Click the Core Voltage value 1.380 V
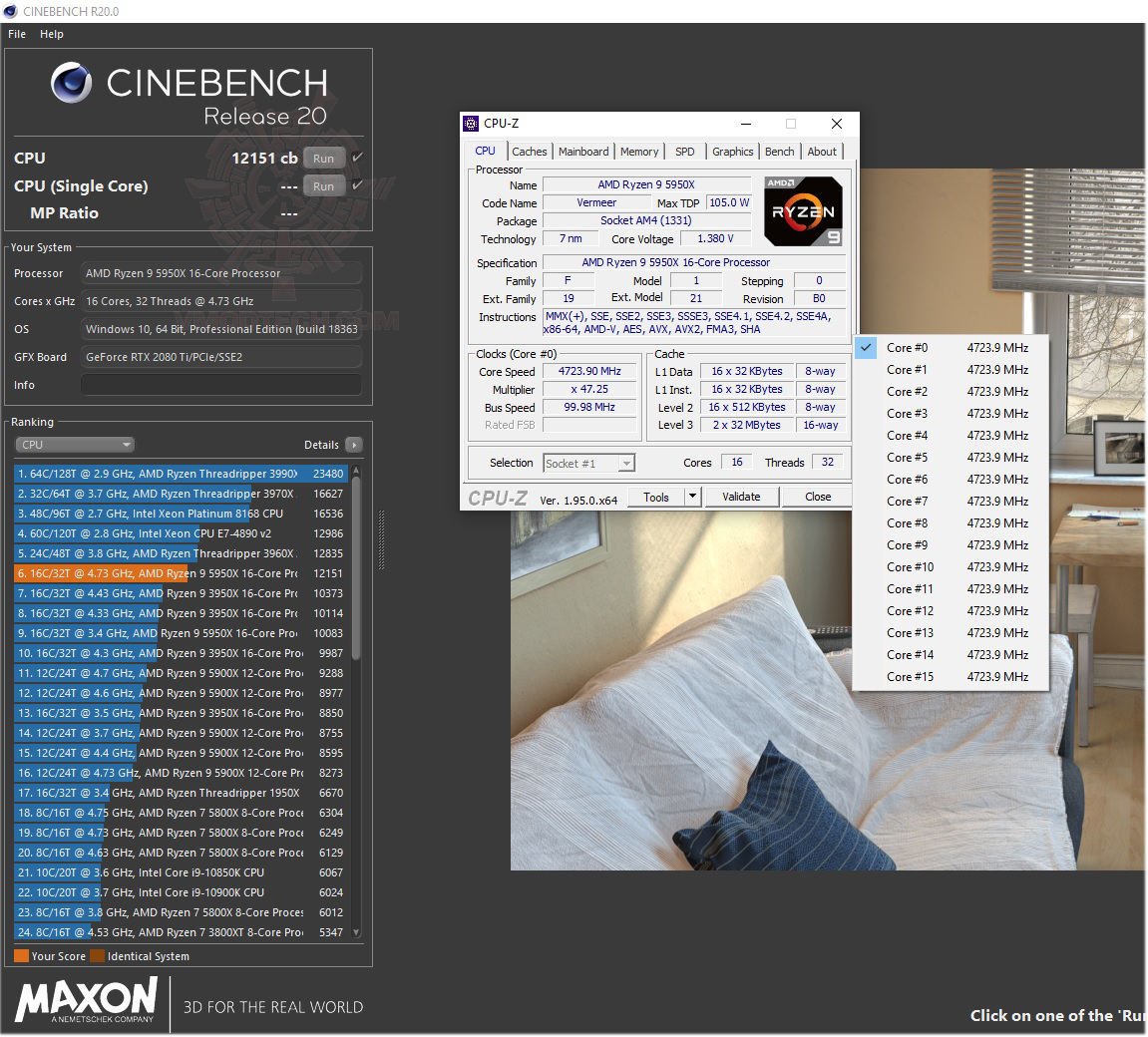Viewport: 1148px width, 1037px height. click(x=715, y=238)
